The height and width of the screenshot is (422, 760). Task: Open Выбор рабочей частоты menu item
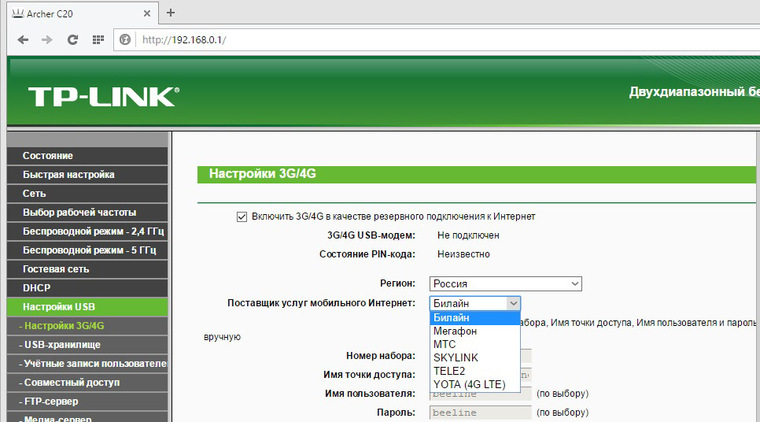[x=87, y=212]
